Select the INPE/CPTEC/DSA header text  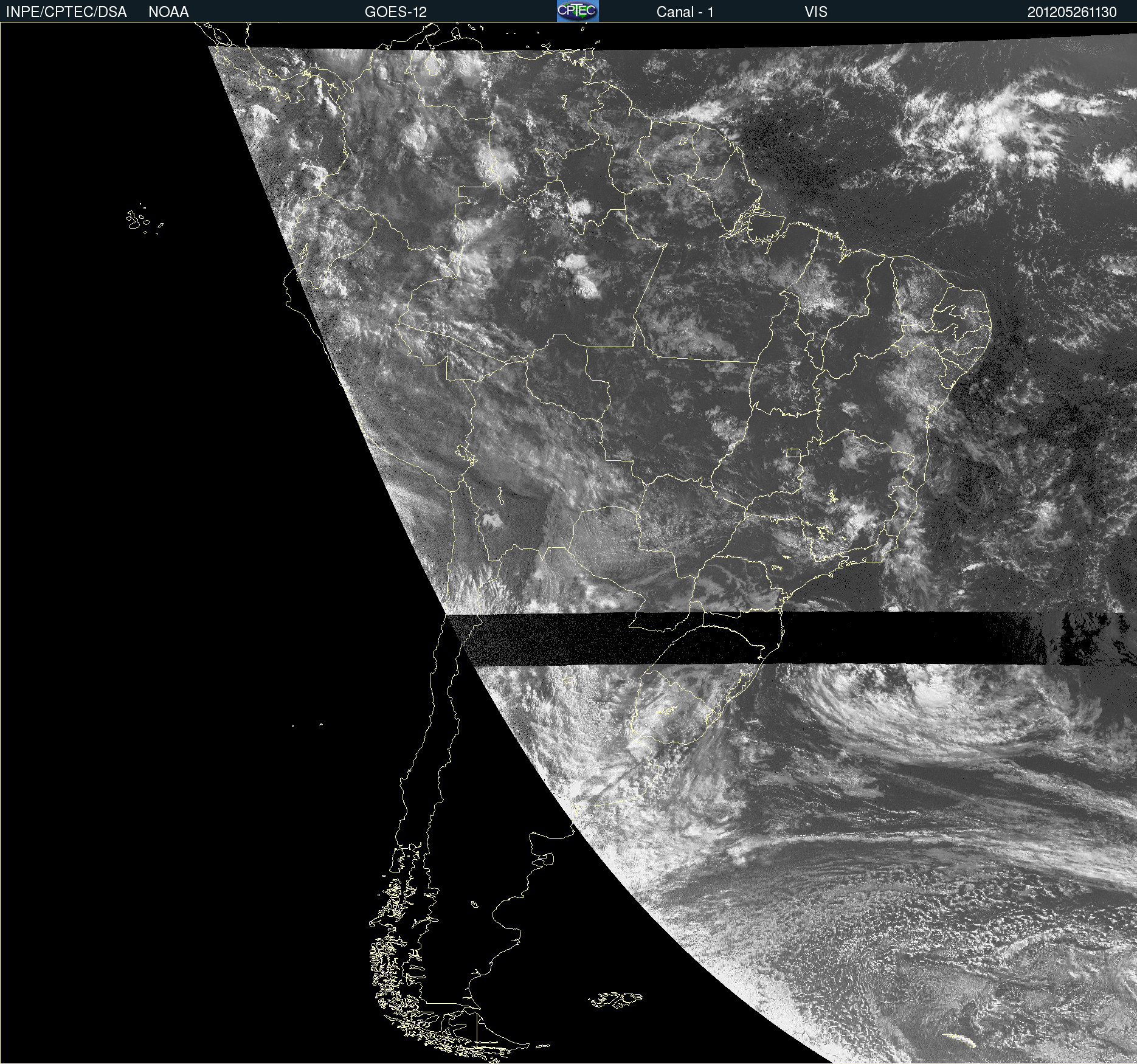(66, 12)
